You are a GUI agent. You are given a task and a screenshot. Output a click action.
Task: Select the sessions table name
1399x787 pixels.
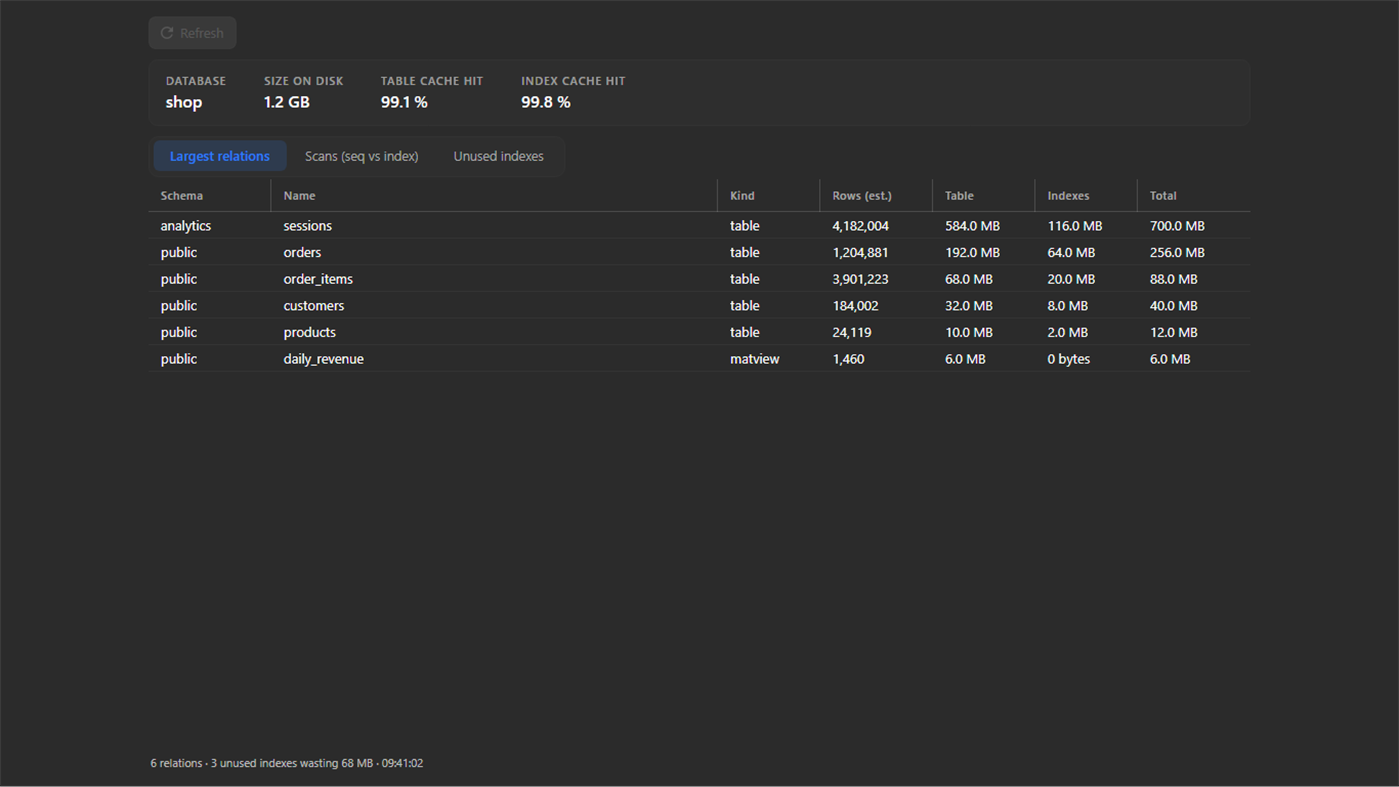pyautogui.click(x=308, y=226)
